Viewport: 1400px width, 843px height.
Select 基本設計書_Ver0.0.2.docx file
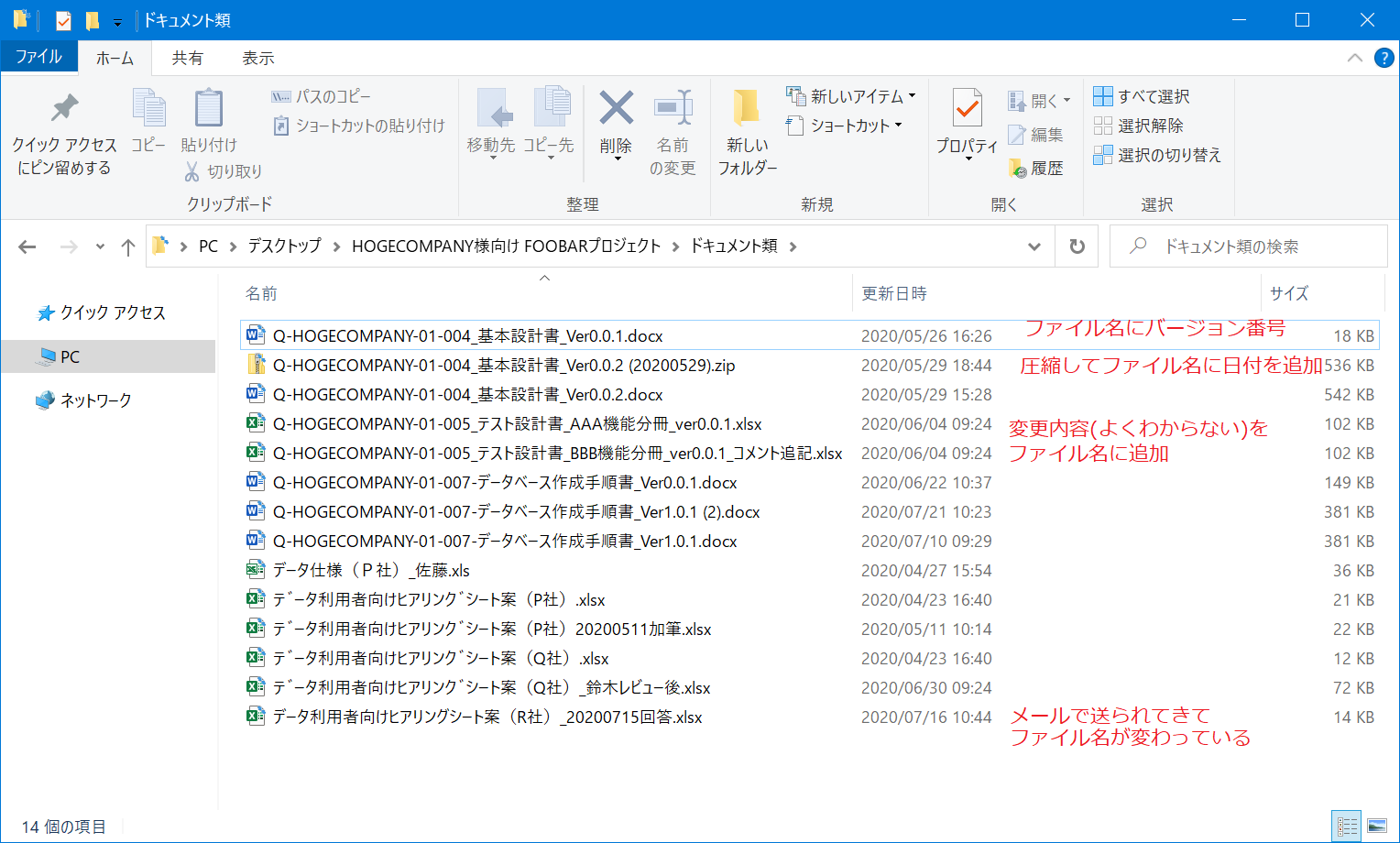coord(467,395)
